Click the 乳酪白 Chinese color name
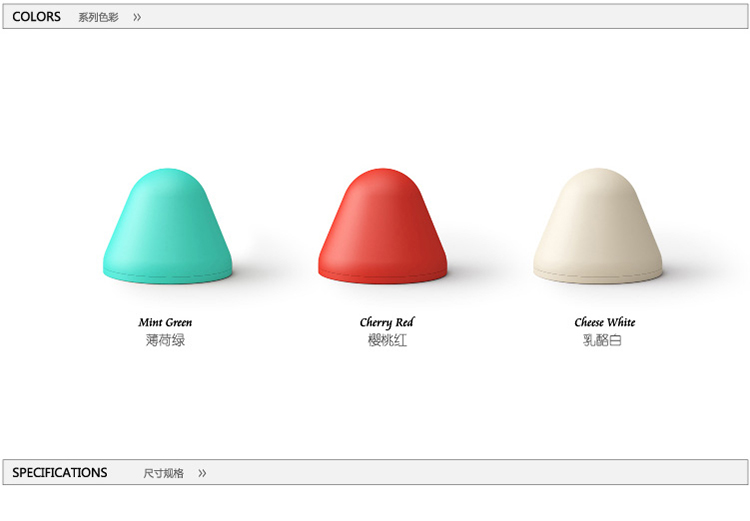The image size is (750, 521). click(x=603, y=340)
